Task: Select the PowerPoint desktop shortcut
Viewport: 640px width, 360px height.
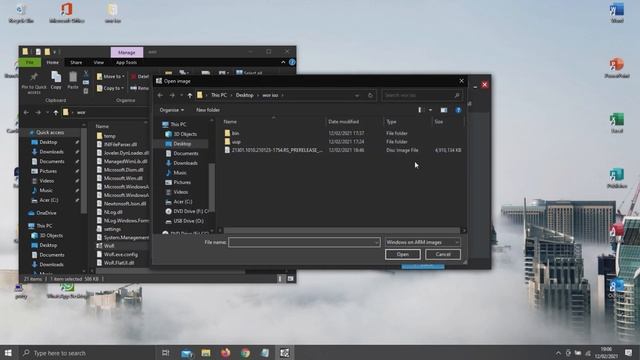Action: point(617,68)
